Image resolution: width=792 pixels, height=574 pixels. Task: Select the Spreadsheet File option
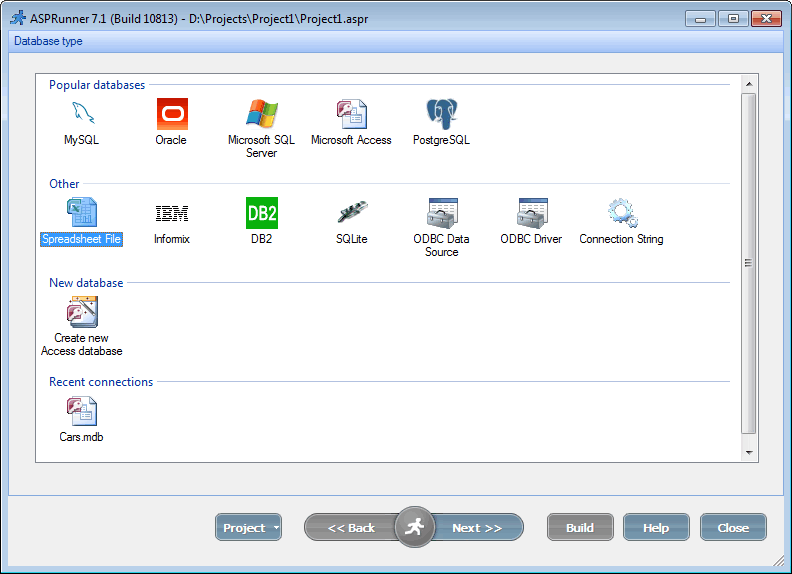click(x=81, y=213)
